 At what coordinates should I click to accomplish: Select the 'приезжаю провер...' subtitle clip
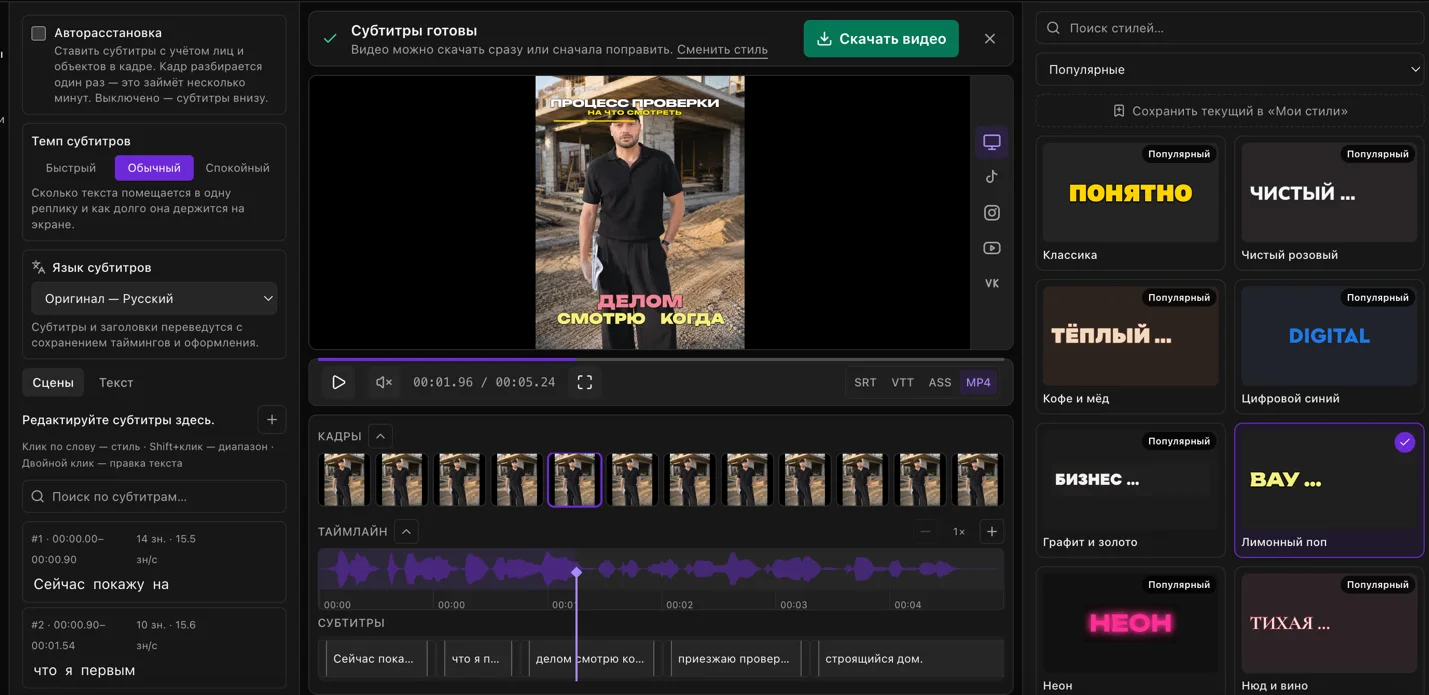point(734,659)
